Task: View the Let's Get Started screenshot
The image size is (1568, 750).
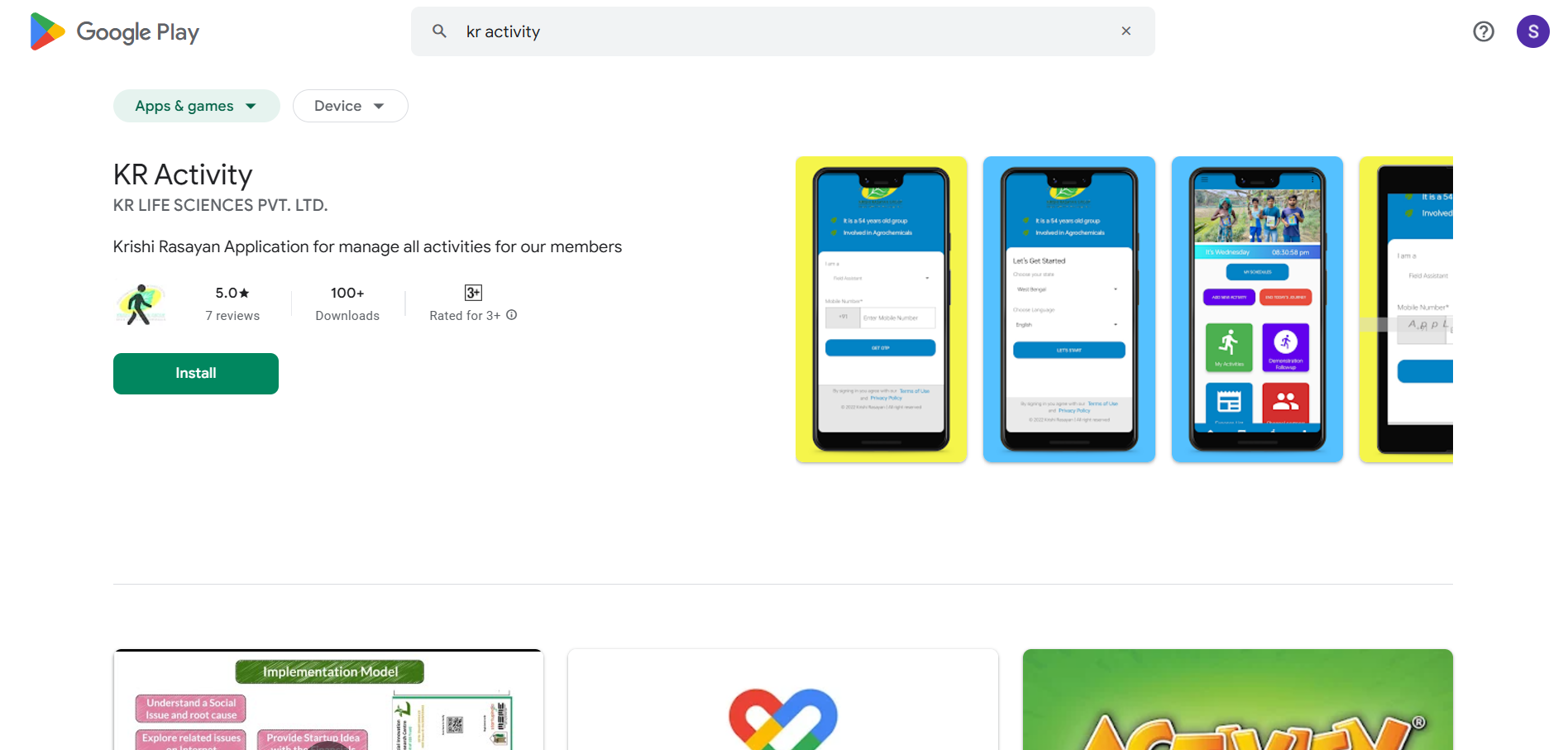Action: 1069,309
